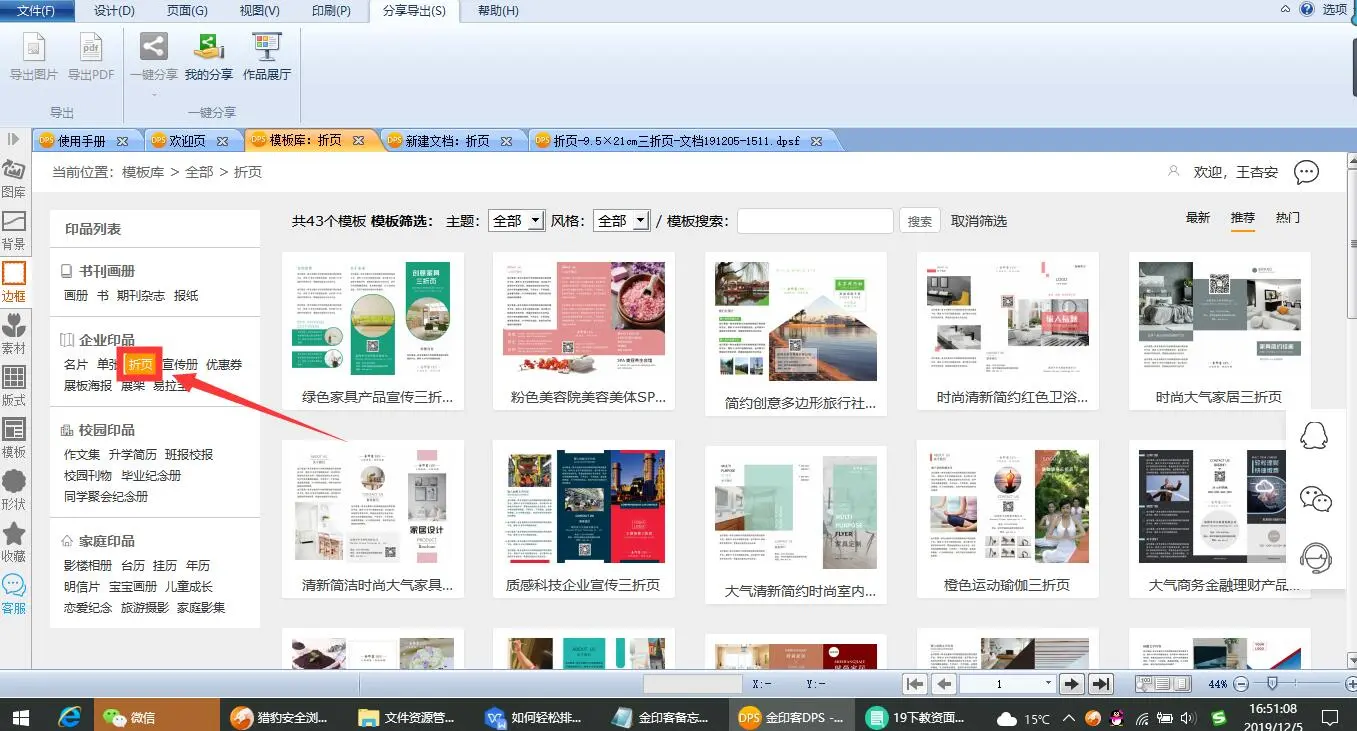Open the 主题 theme filter dropdown

click(516, 221)
